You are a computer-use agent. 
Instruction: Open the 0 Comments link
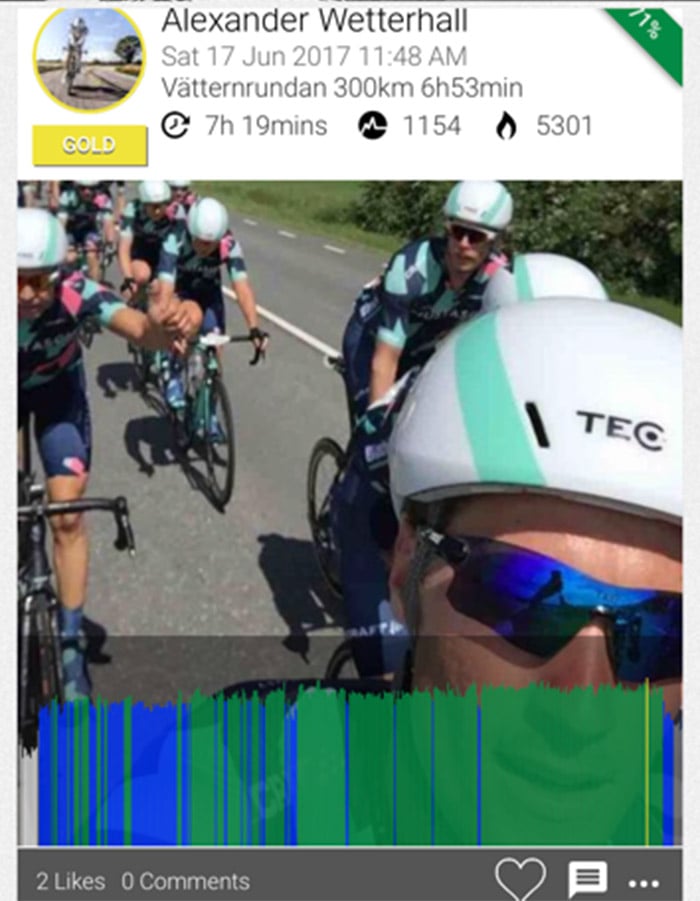[x=186, y=881]
